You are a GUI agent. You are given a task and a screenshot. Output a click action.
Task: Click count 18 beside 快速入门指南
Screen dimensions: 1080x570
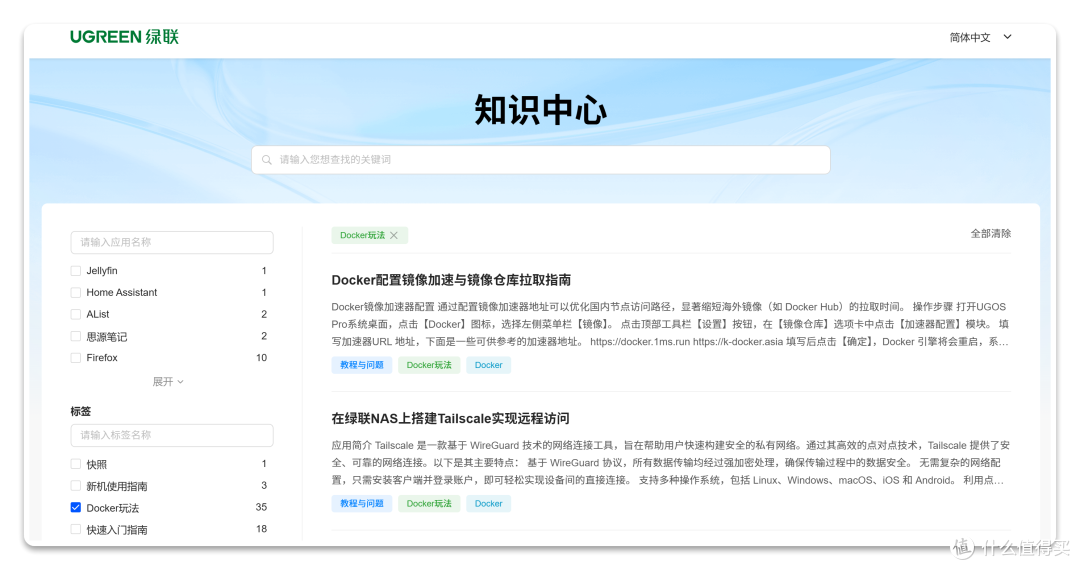coord(261,529)
